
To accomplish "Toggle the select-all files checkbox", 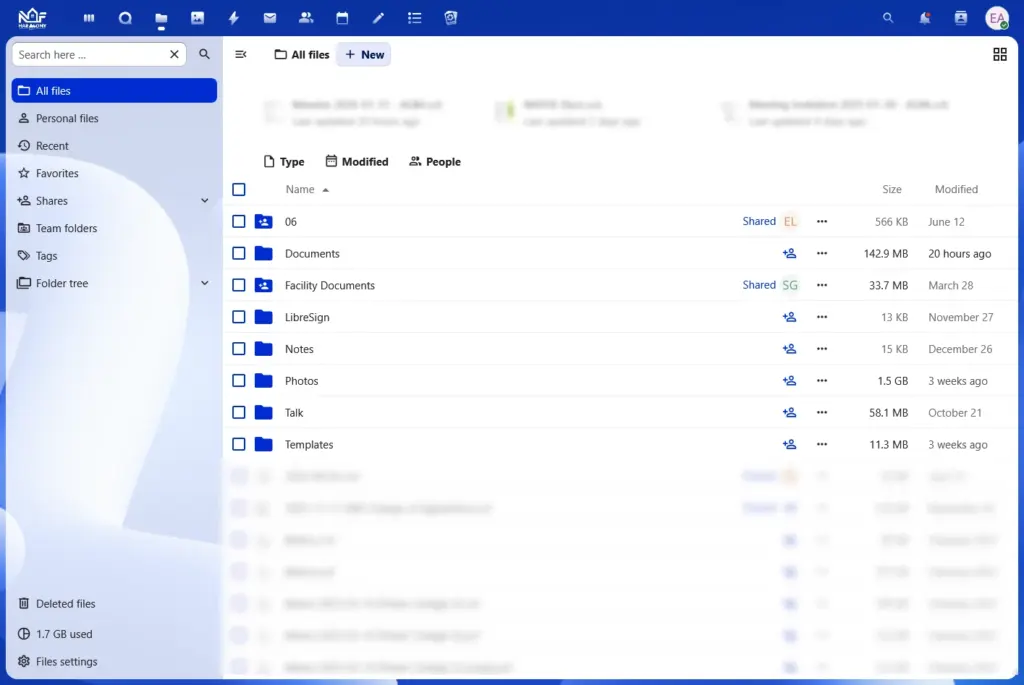I will (x=239, y=190).
